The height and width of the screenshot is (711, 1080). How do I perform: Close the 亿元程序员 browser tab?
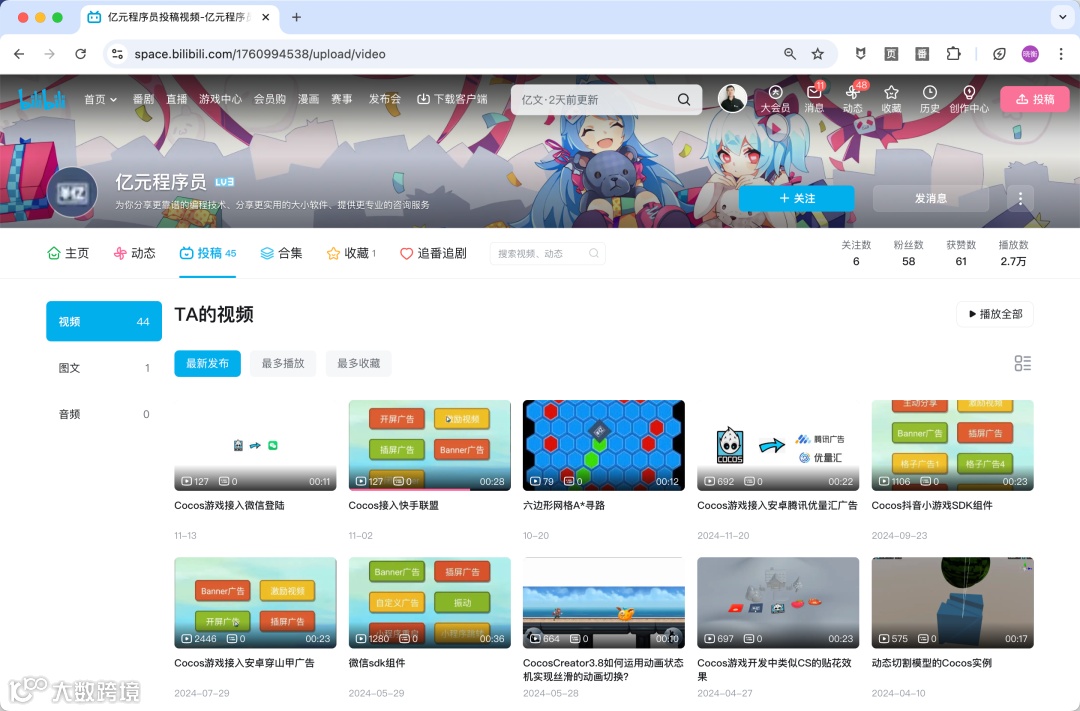(266, 17)
